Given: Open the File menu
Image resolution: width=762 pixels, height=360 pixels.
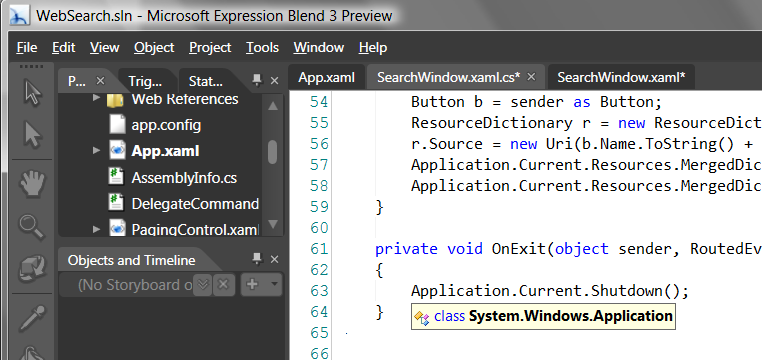Looking at the screenshot, I should tap(27, 48).
